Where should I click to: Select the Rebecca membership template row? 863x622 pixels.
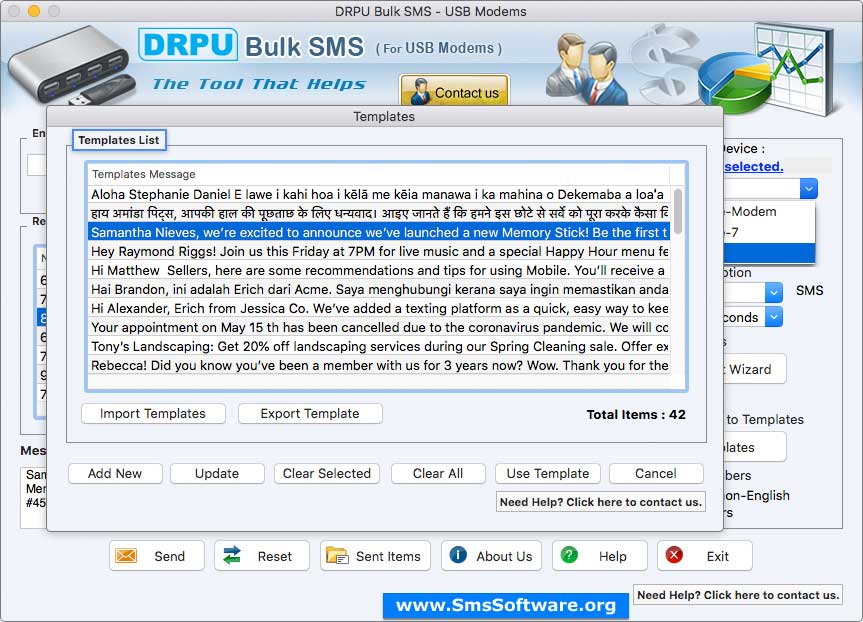click(x=379, y=365)
